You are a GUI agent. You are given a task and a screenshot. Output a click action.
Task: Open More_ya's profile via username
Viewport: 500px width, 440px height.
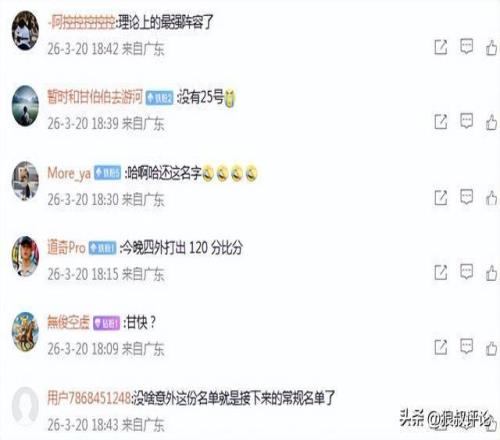[x=69, y=173]
